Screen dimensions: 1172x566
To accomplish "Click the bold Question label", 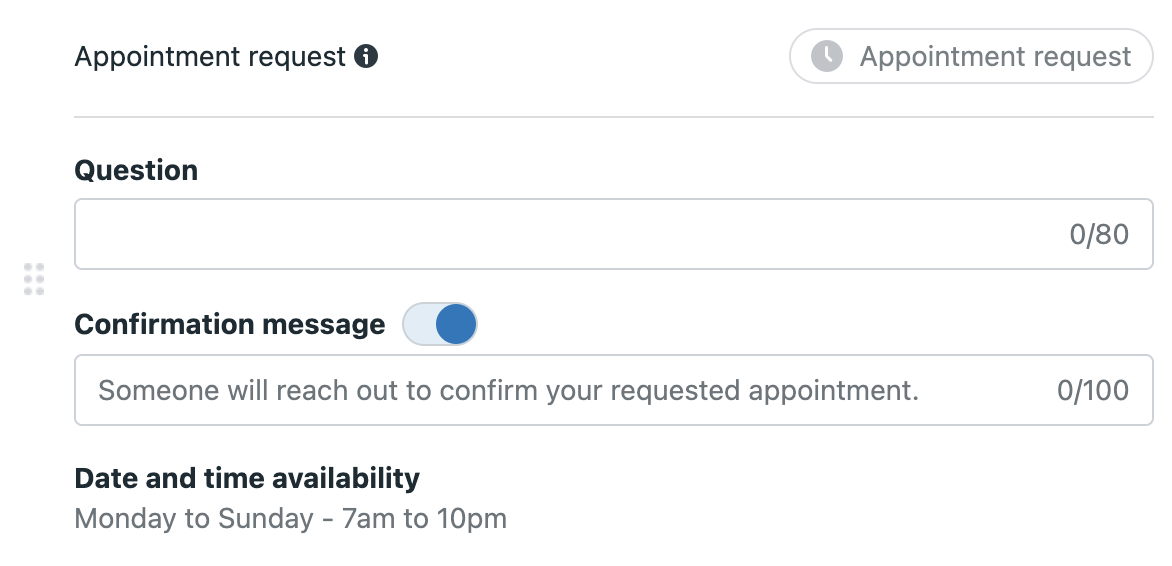I will click(136, 170).
